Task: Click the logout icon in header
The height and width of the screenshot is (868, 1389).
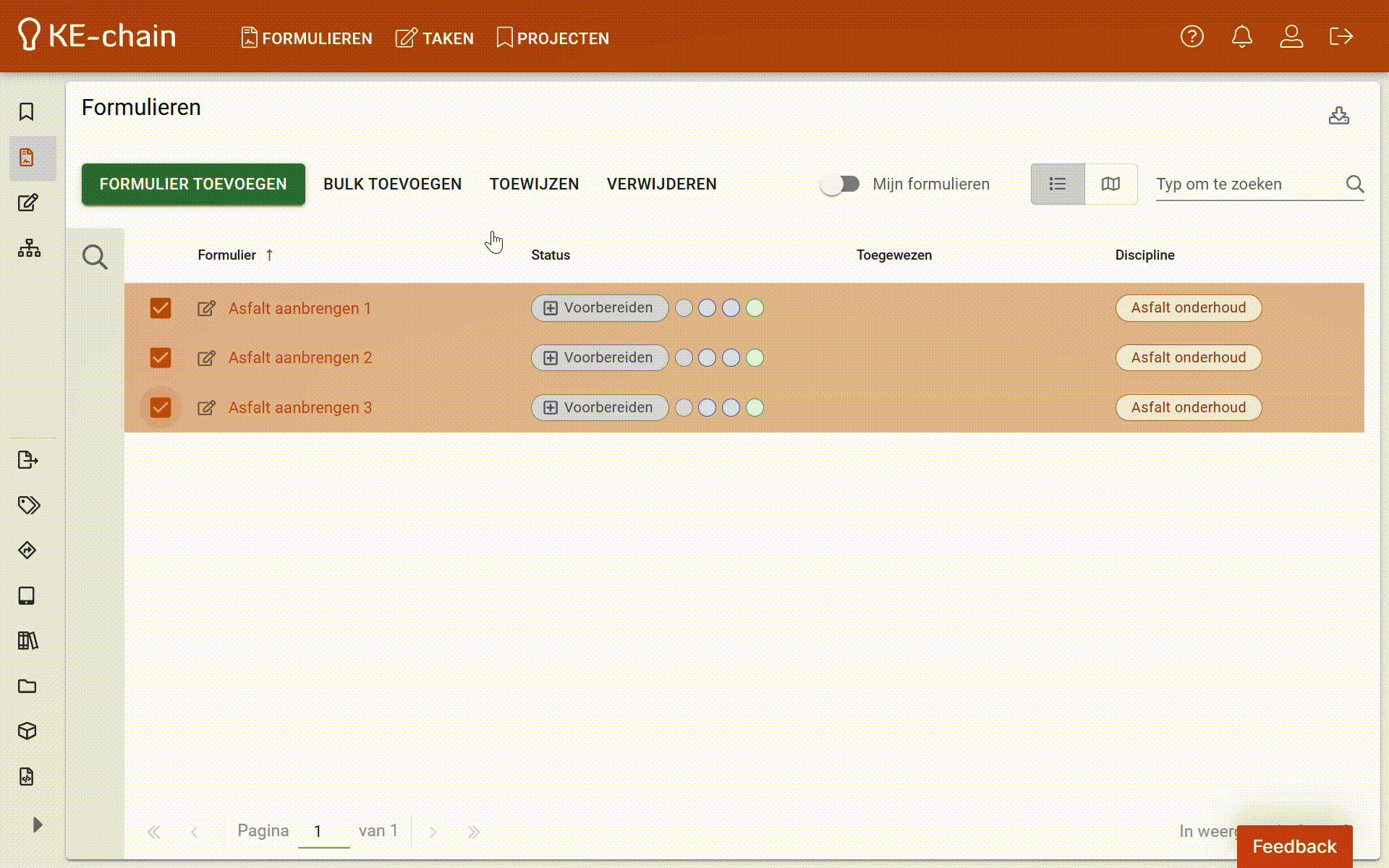Action: tap(1341, 36)
